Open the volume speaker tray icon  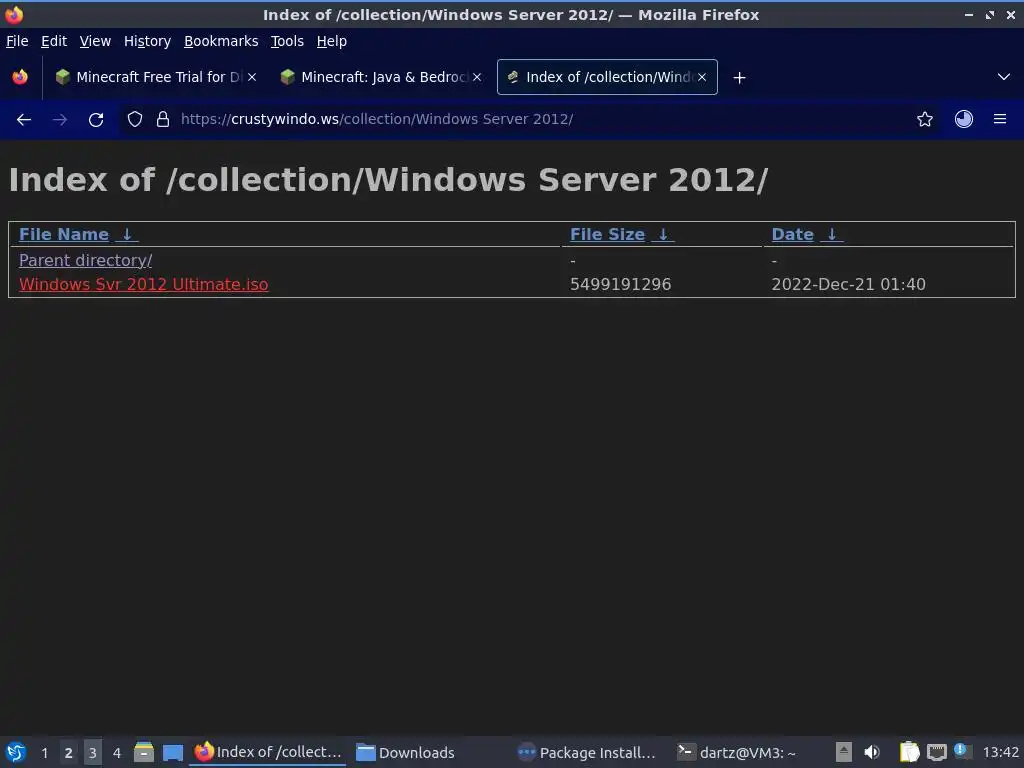(872, 752)
